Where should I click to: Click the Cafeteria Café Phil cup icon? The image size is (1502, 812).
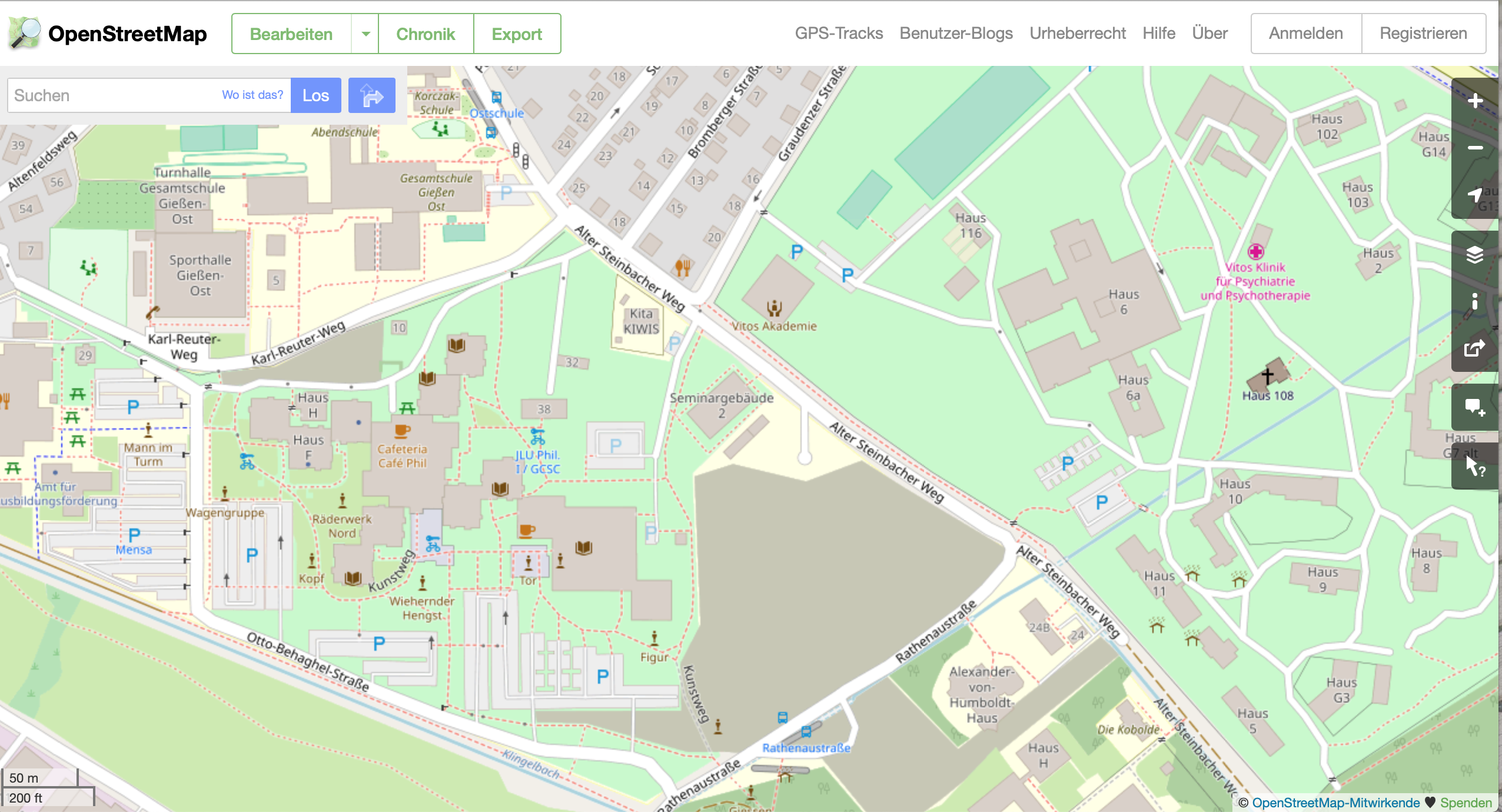pyautogui.click(x=403, y=431)
